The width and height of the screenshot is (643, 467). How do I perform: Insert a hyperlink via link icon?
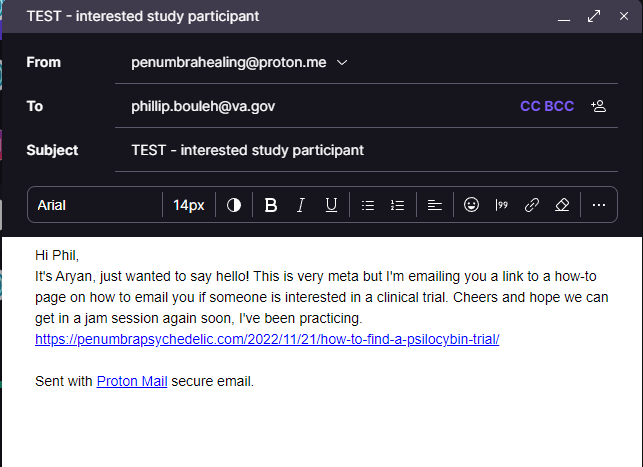point(532,205)
